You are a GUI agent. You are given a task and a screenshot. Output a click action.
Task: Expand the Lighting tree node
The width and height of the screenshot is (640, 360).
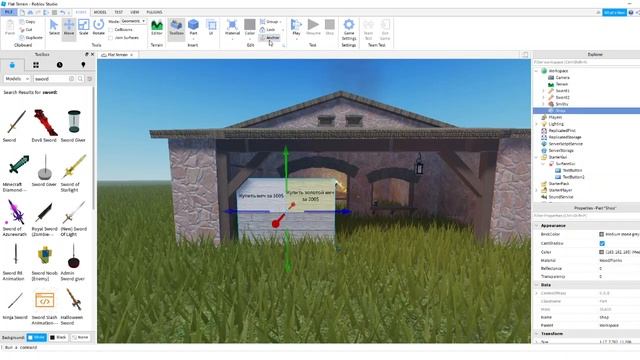pos(537,124)
